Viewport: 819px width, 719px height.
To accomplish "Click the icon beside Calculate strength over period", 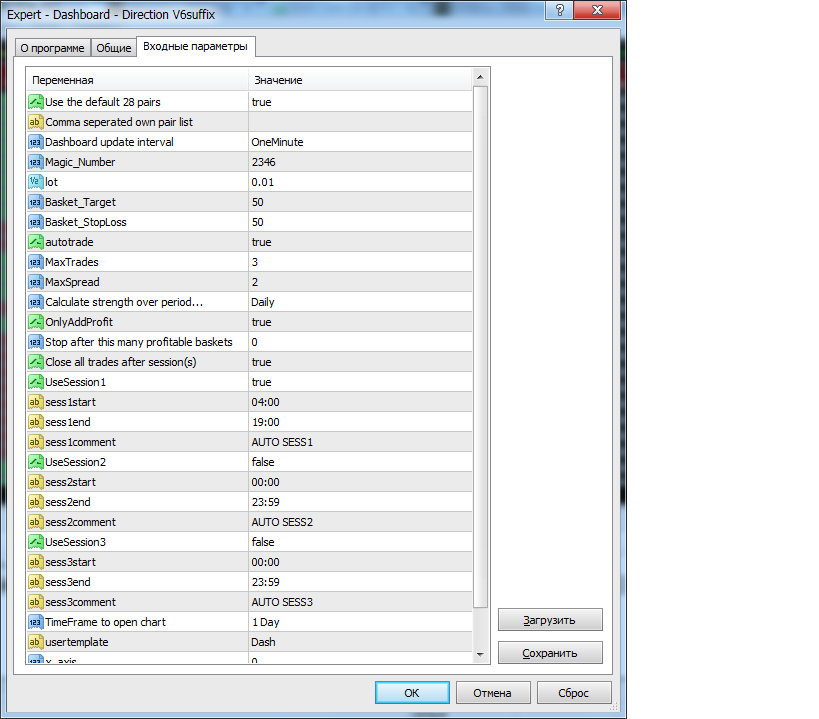I will (36, 302).
